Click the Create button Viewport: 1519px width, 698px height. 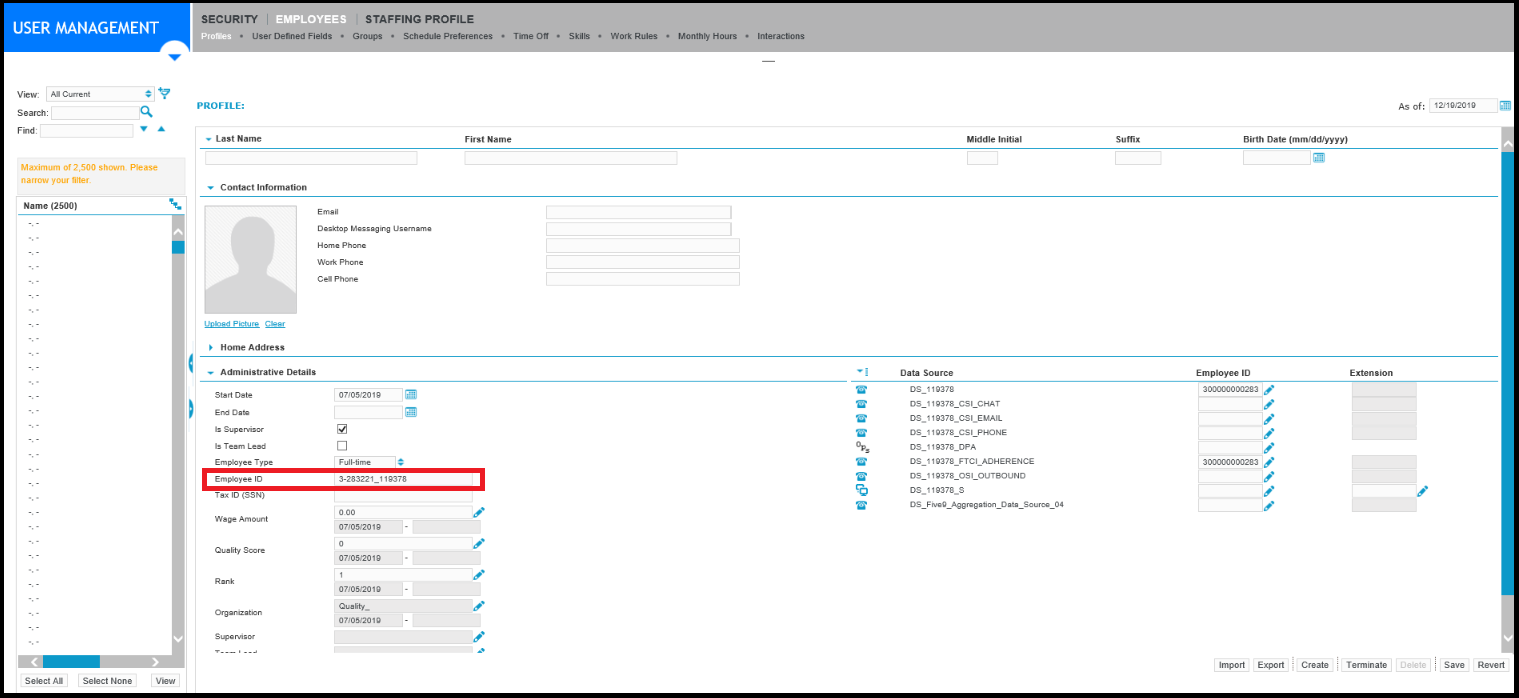point(1315,665)
